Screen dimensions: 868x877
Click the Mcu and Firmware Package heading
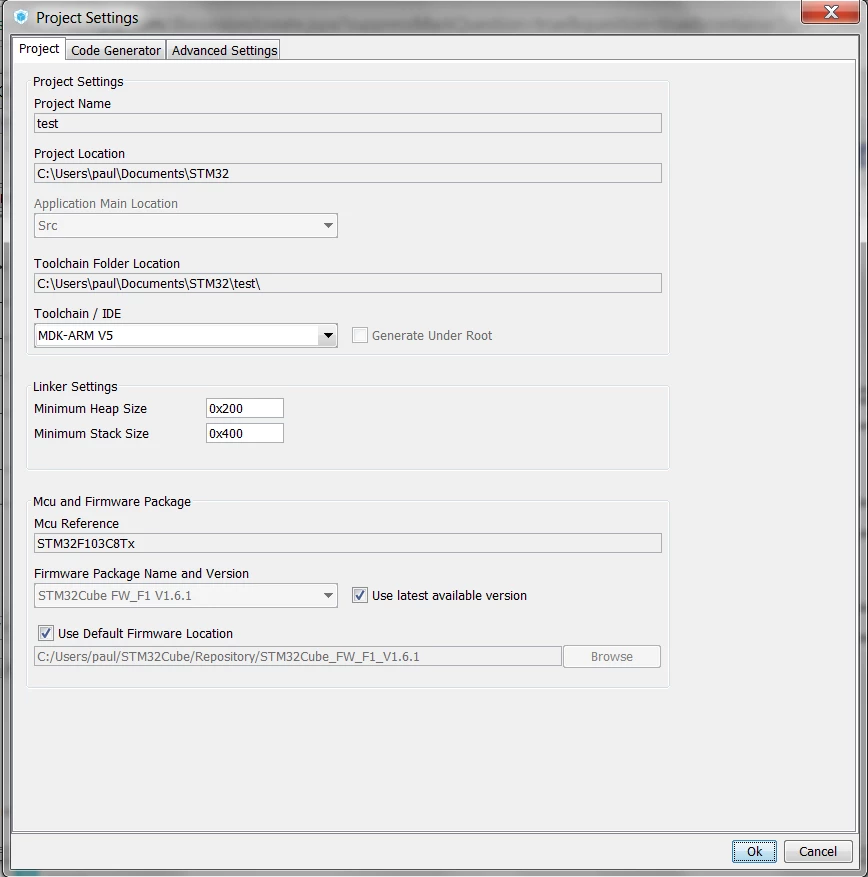112,502
